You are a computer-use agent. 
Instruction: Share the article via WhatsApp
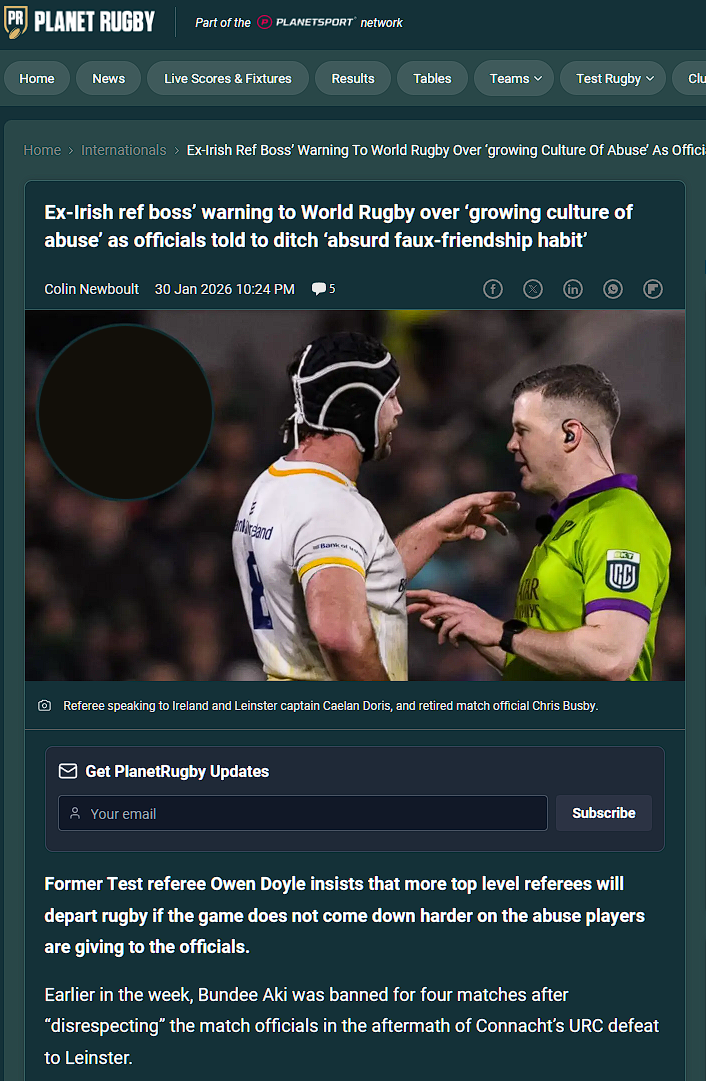pos(613,289)
